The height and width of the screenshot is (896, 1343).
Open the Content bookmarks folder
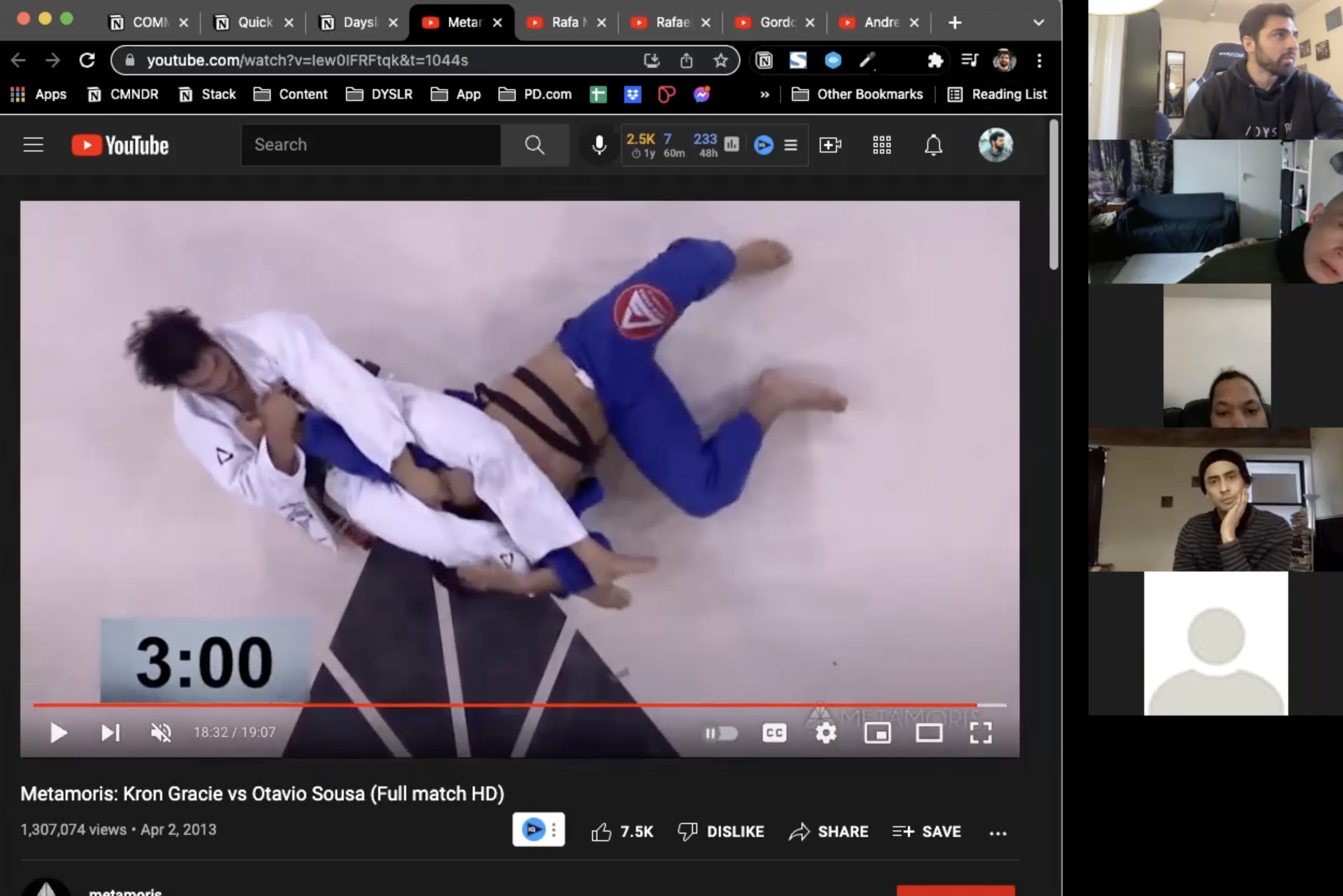point(290,95)
